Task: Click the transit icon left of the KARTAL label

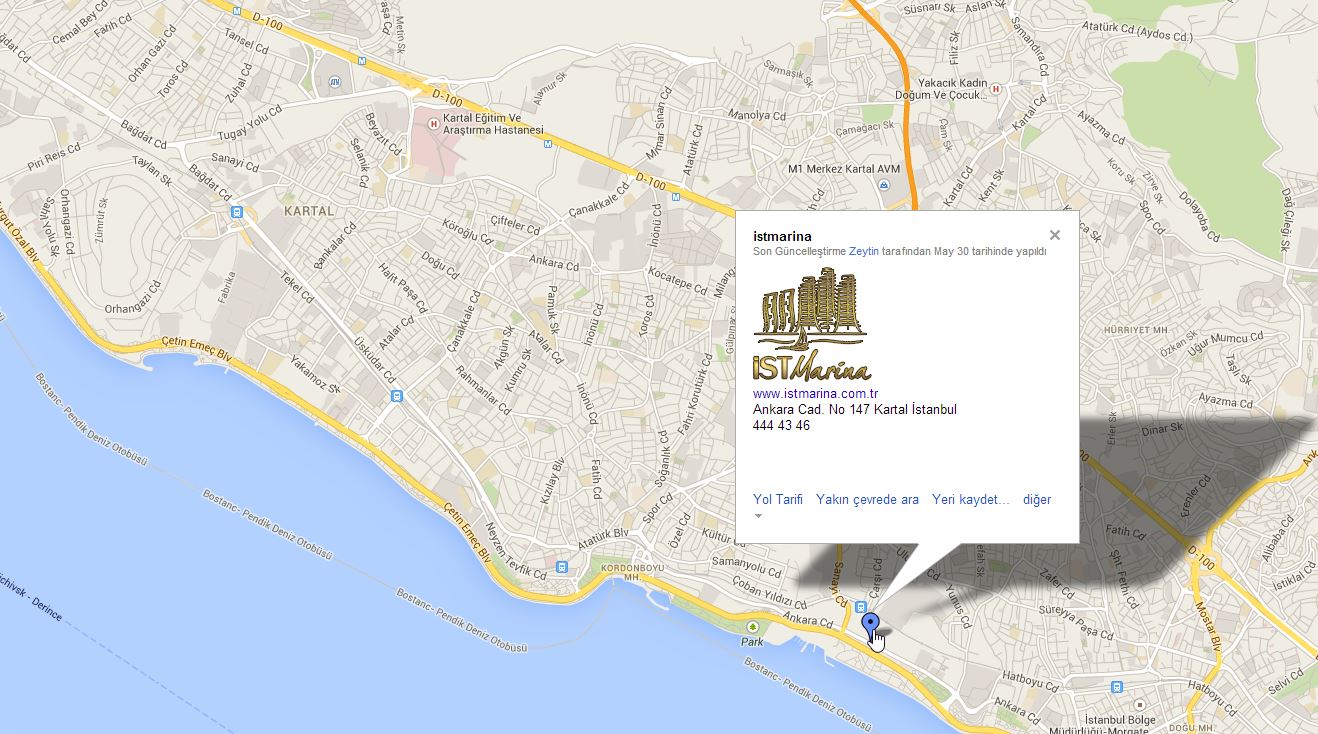Action: (x=237, y=212)
